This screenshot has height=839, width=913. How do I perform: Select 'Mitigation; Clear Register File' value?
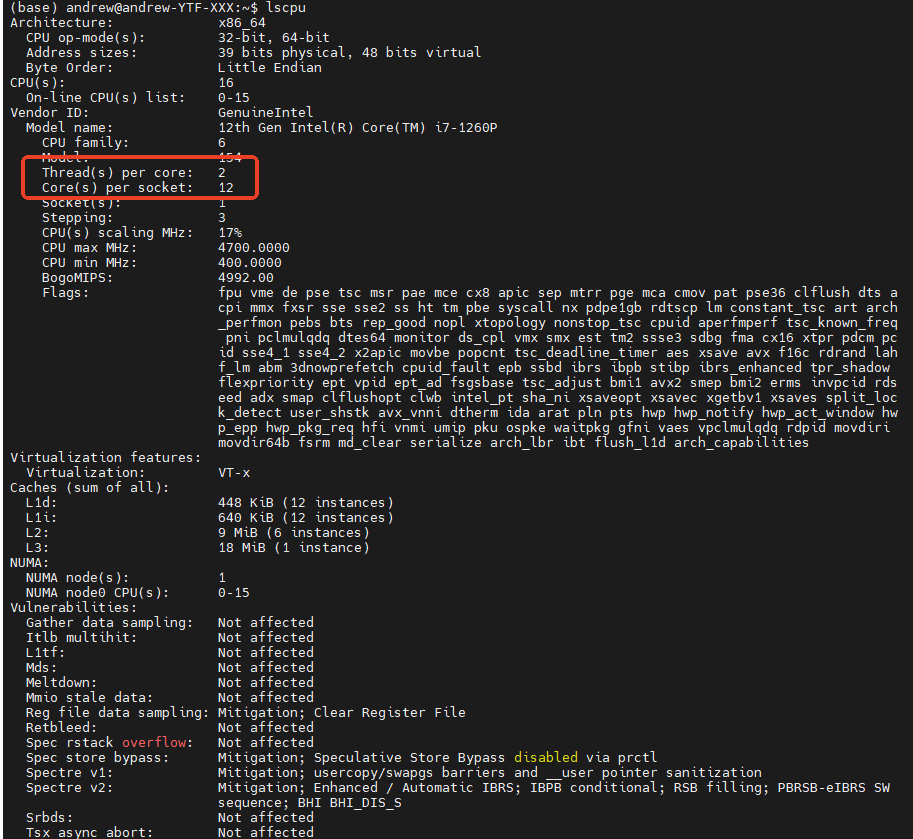342,713
